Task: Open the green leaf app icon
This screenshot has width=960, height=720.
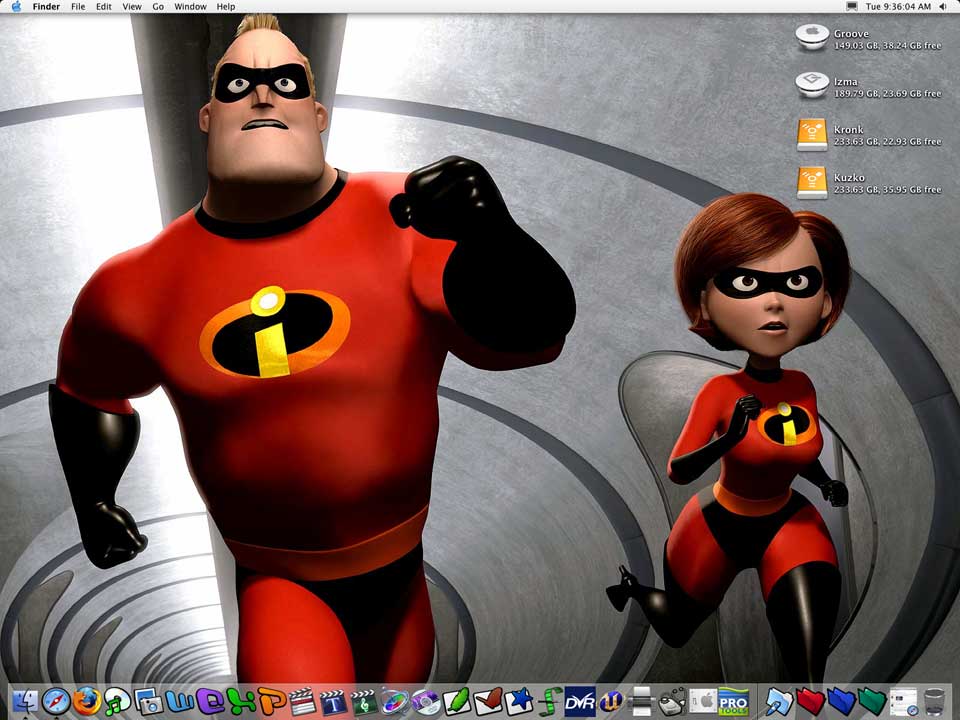Action: (457, 701)
